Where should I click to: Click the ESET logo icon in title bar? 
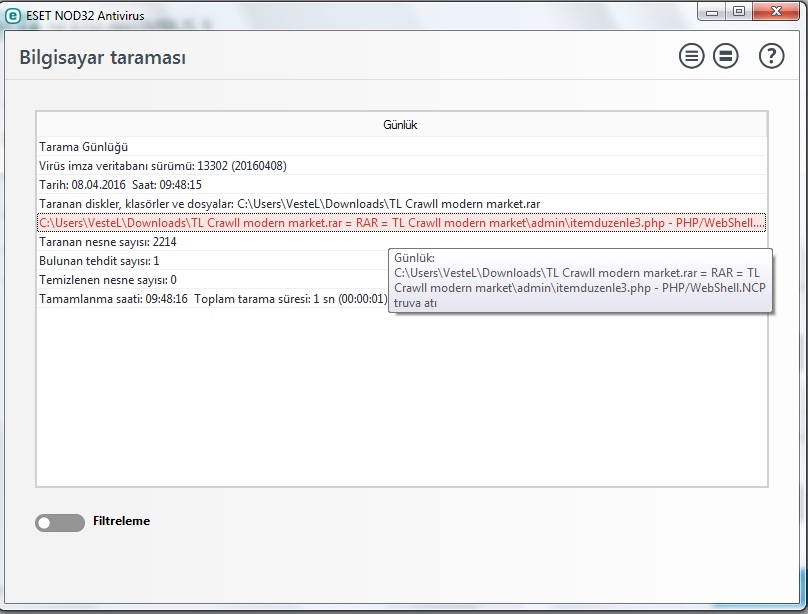click(12, 15)
